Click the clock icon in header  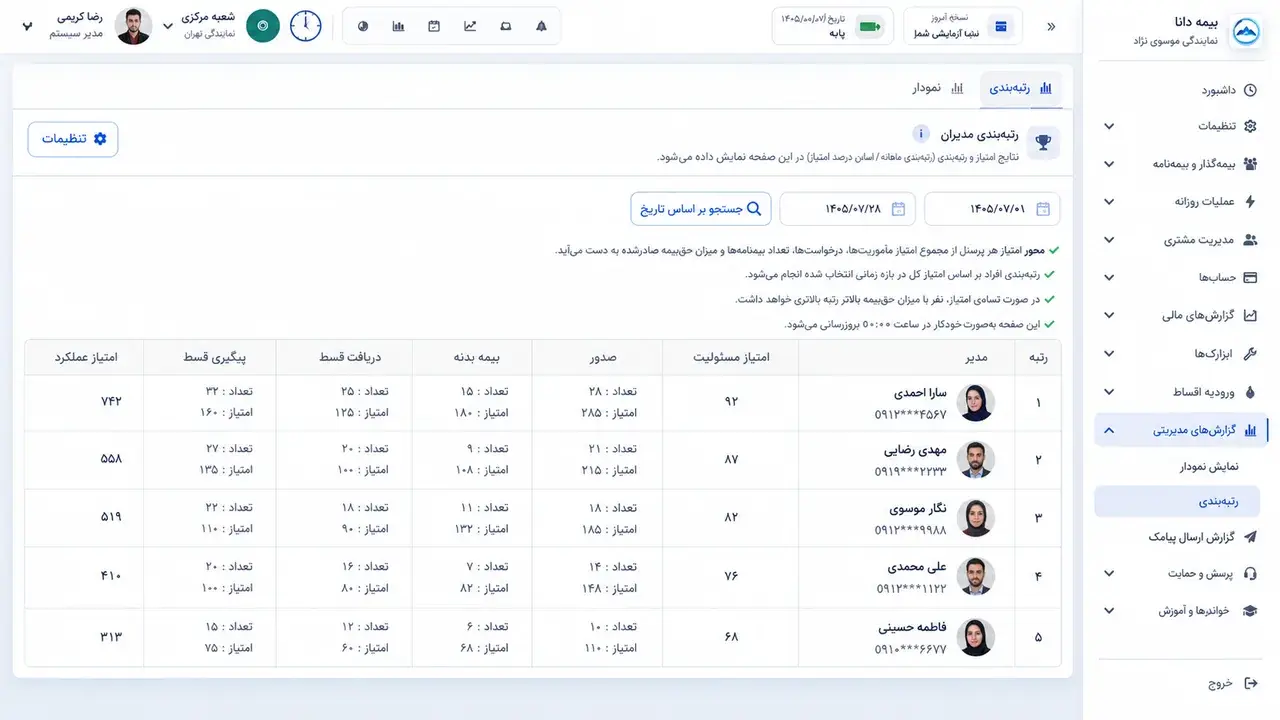click(x=306, y=26)
